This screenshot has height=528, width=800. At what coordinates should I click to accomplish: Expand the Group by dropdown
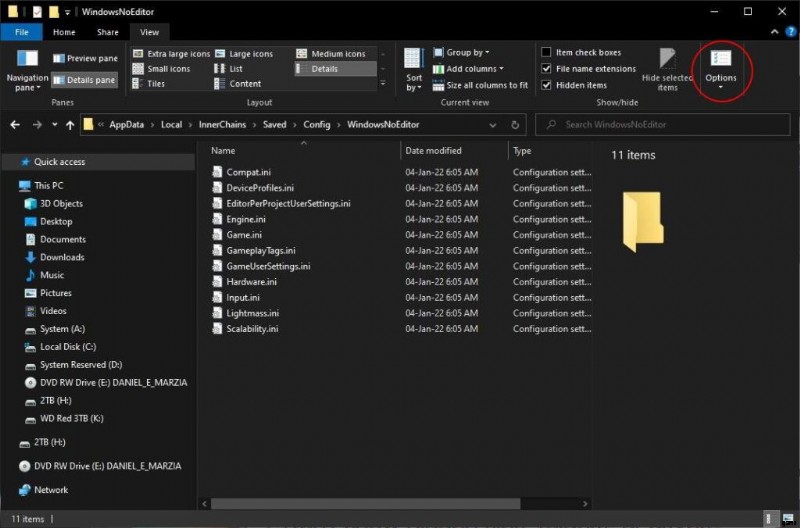click(x=467, y=53)
